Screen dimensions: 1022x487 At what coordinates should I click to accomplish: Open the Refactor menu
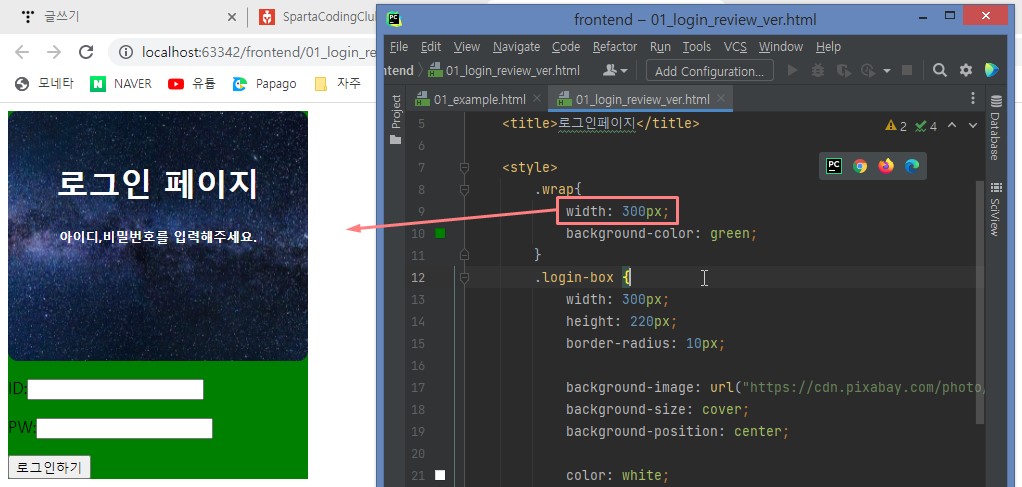point(615,47)
